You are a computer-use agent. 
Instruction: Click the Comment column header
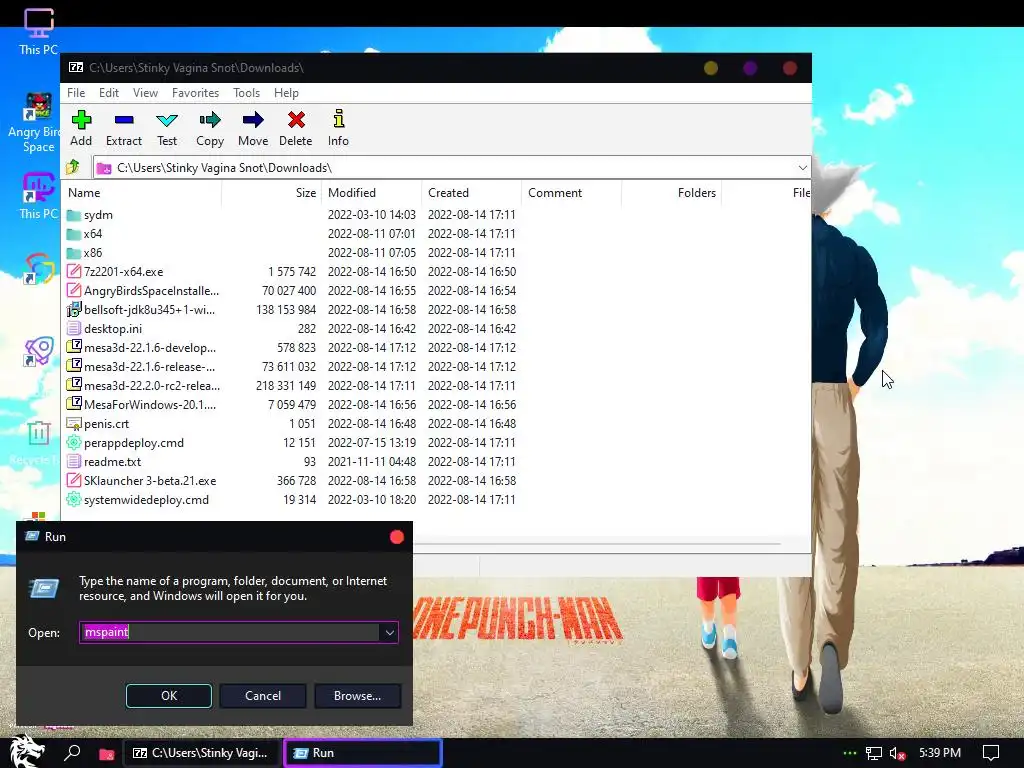tap(571, 193)
